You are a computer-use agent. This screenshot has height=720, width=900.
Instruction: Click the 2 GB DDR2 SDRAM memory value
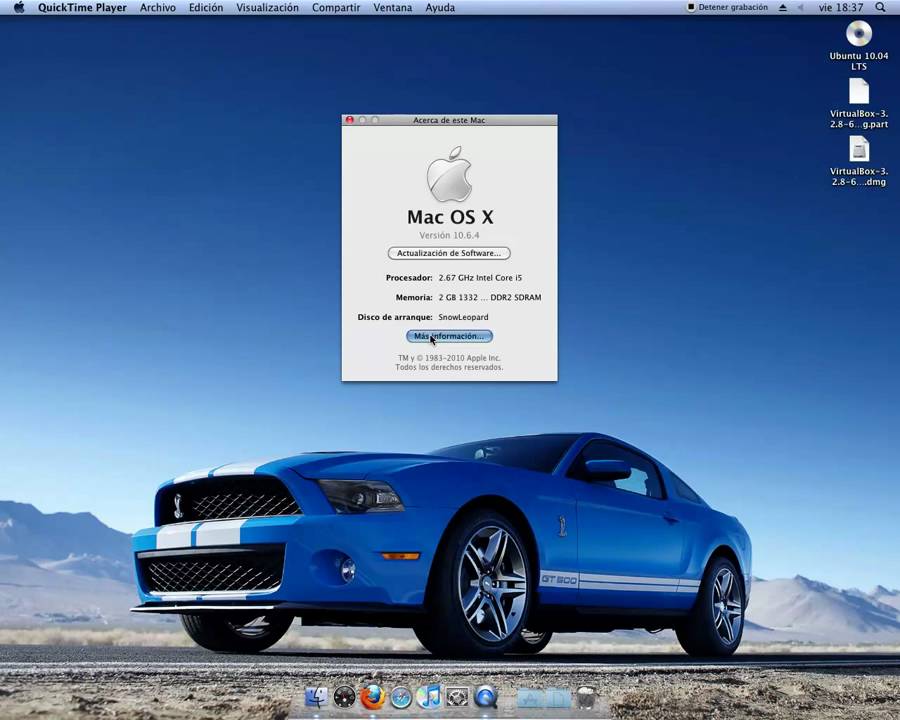tap(490, 297)
